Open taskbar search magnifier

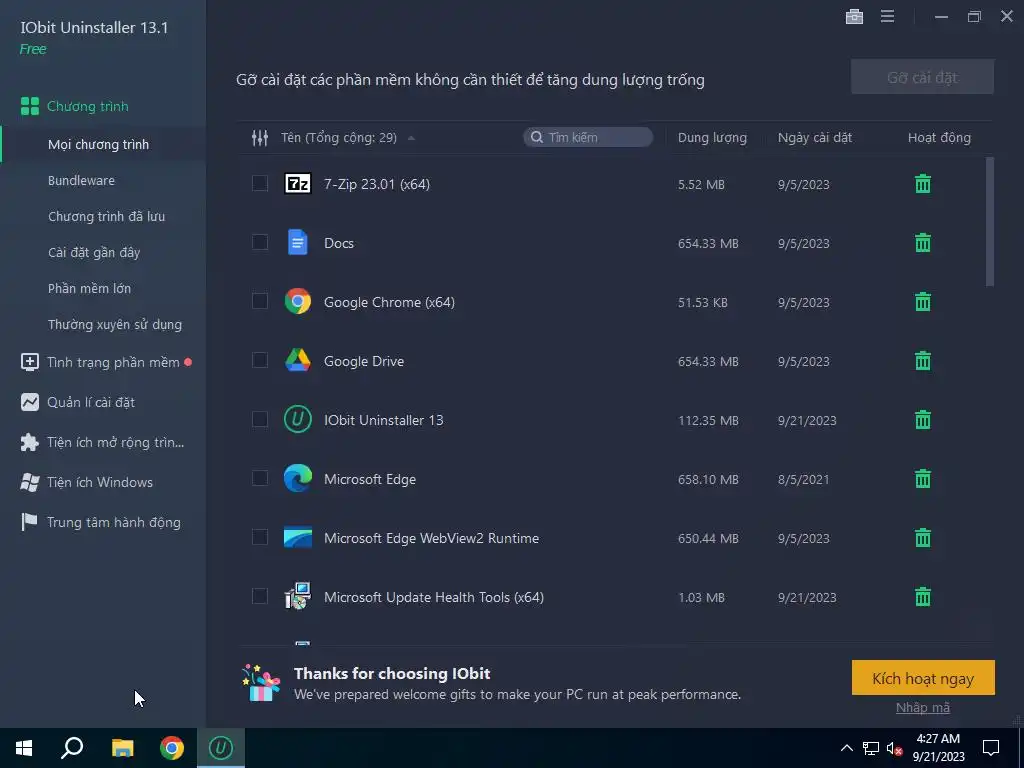(72, 748)
